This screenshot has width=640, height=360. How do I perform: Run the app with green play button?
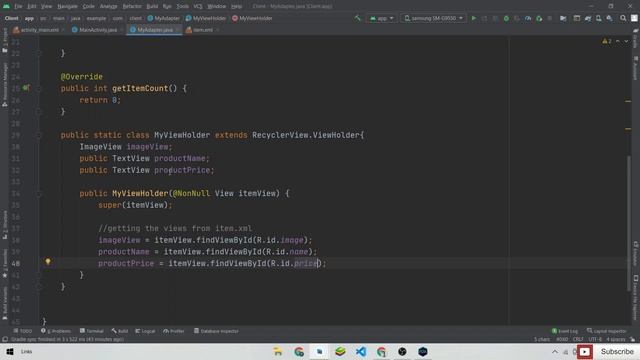pyautogui.click(x=473, y=18)
